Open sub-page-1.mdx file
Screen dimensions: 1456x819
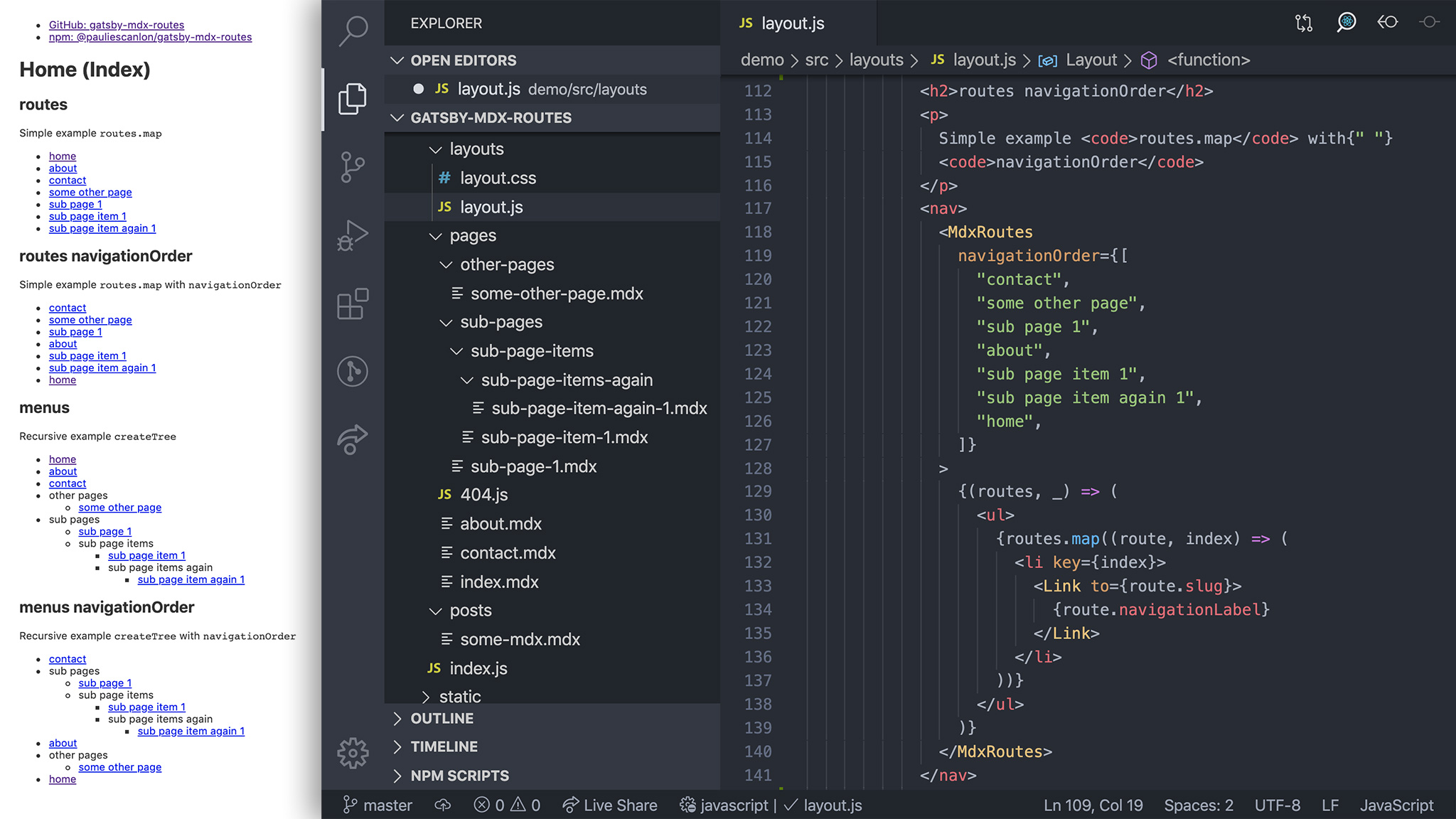[552, 466]
